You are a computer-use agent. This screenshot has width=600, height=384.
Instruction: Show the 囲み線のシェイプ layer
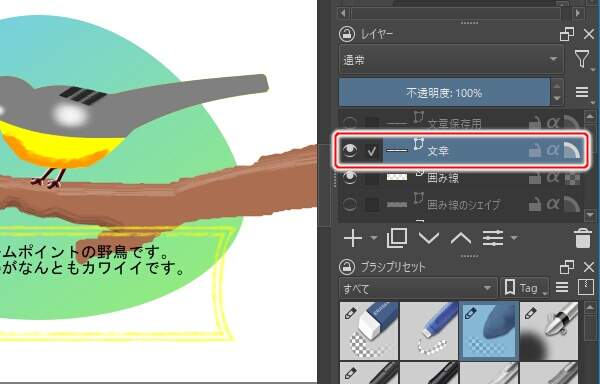[x=350, y=204]
